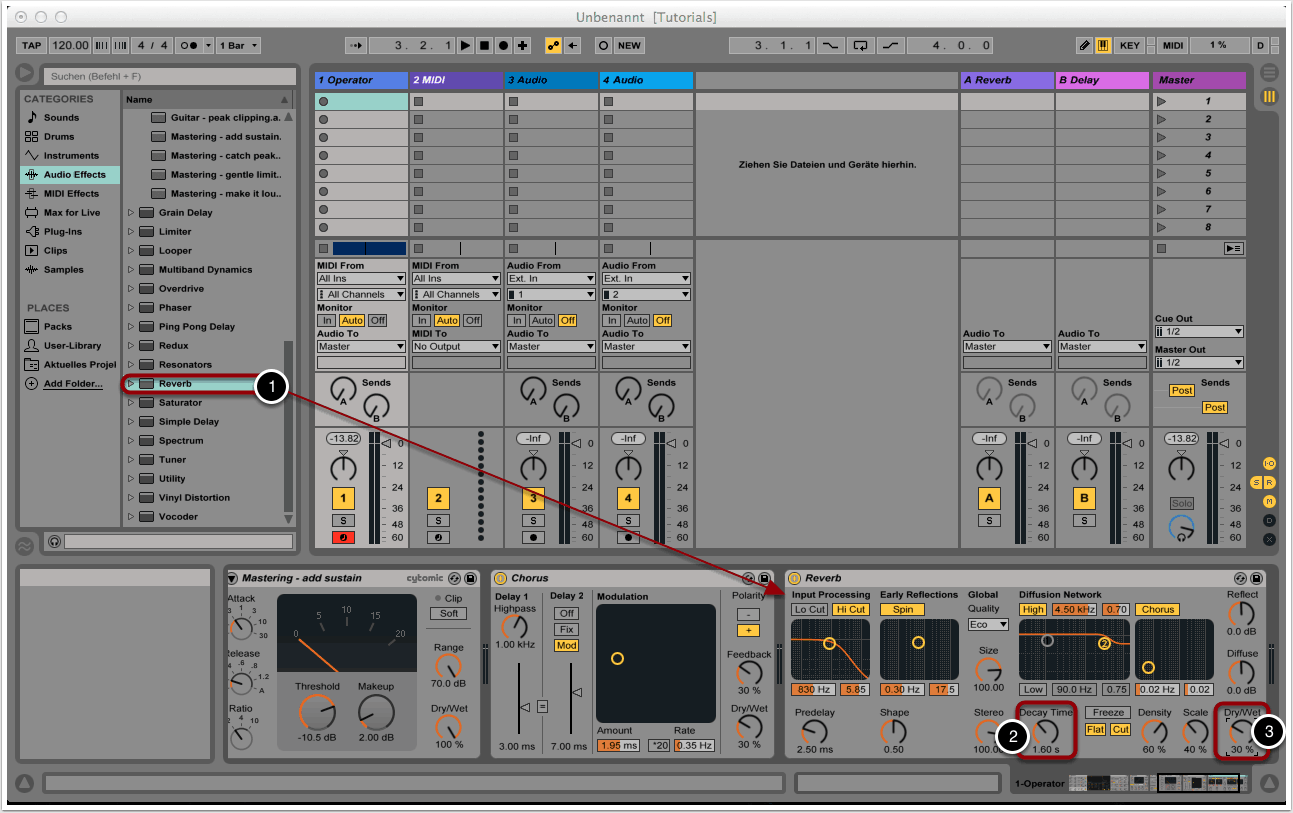Click the transport Play button
Image resolution: width=1293 pixels, height=813 pixels.
[x=465, y=46]
